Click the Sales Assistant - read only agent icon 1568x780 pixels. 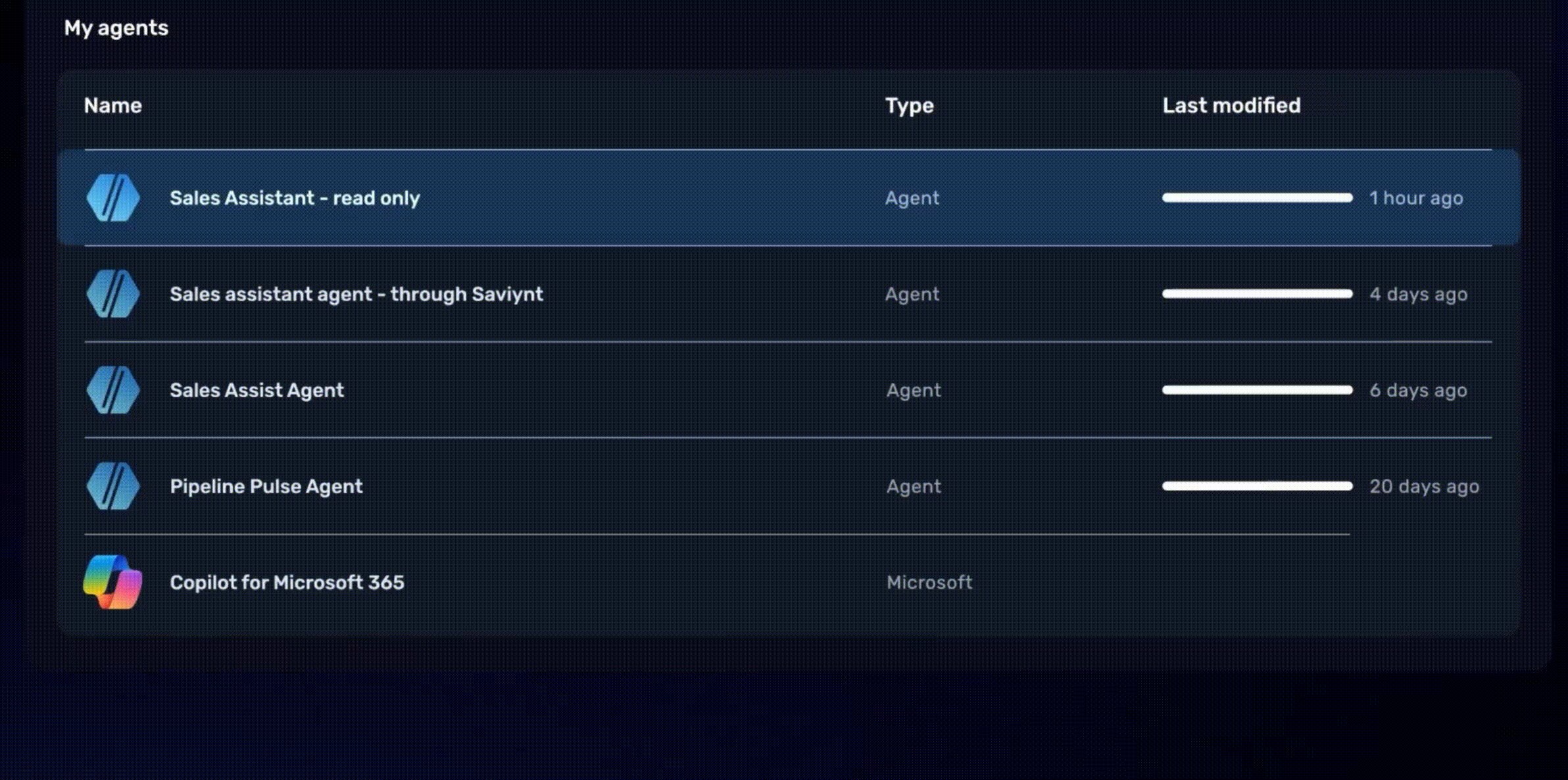113,198
